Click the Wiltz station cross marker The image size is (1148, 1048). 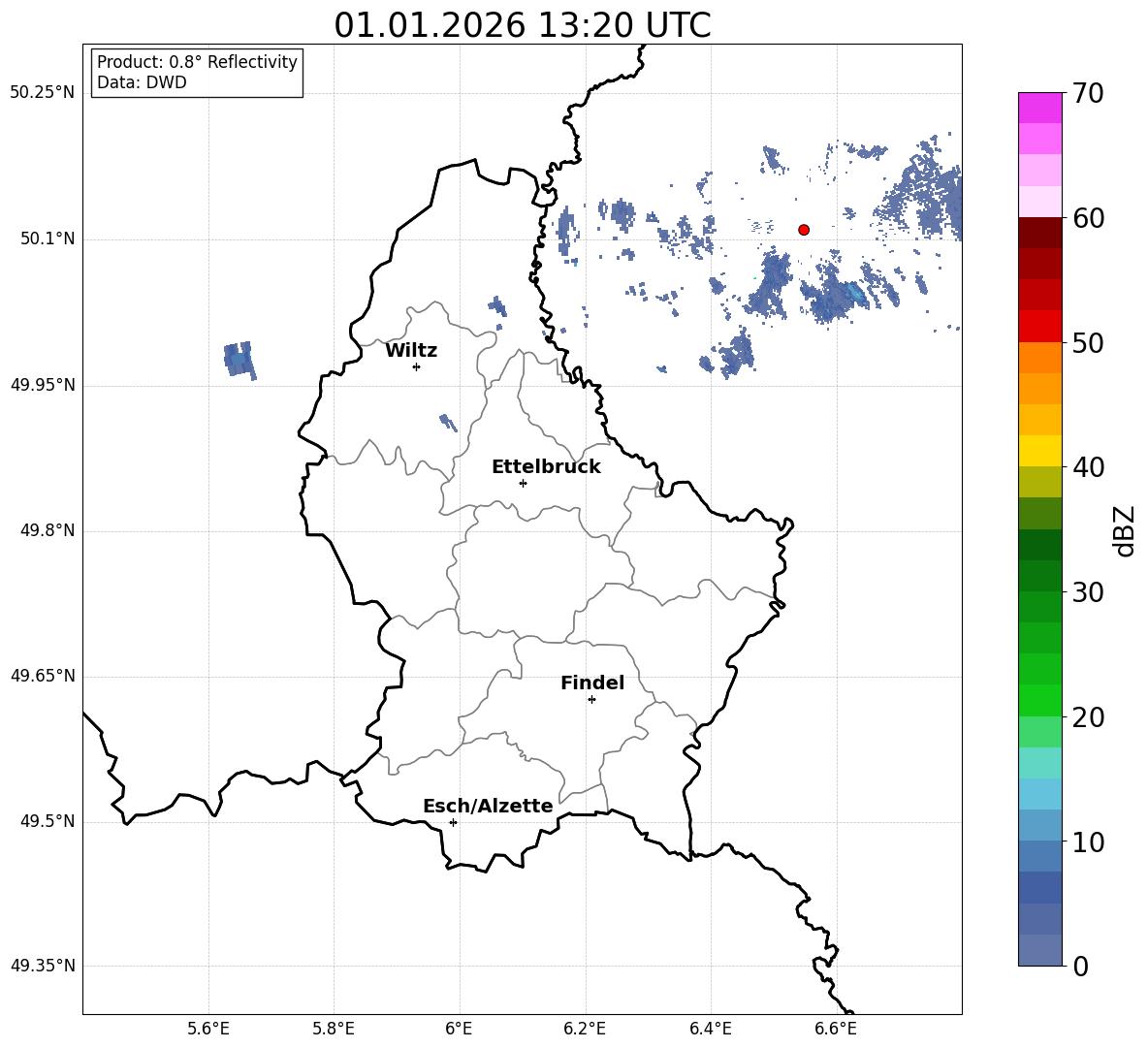point(416,366)
